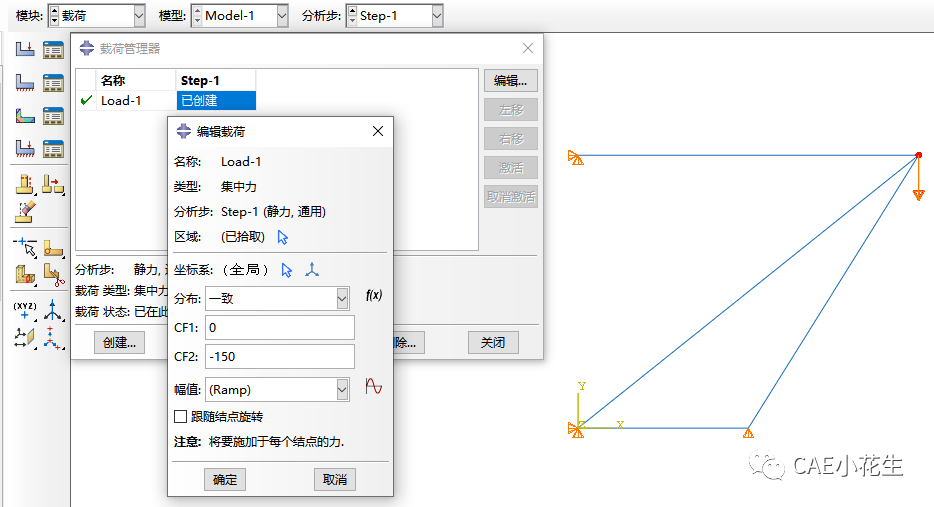Close the 载荷管理器 dialog
The image size is (934, 507).
[x=528, y=48]
